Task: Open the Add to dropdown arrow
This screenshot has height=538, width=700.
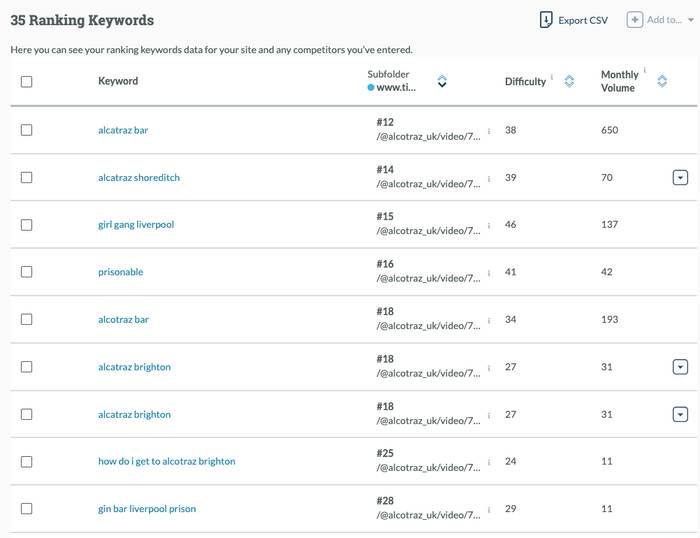Action: click(x=691, y=20)
